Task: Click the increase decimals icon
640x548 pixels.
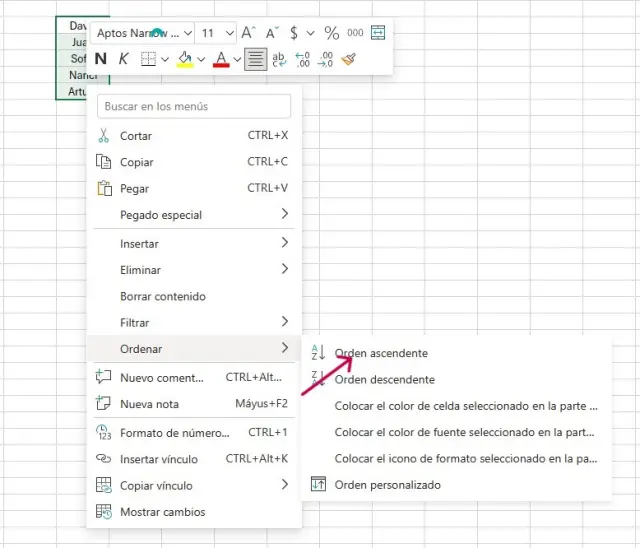Action: (303, 59)
